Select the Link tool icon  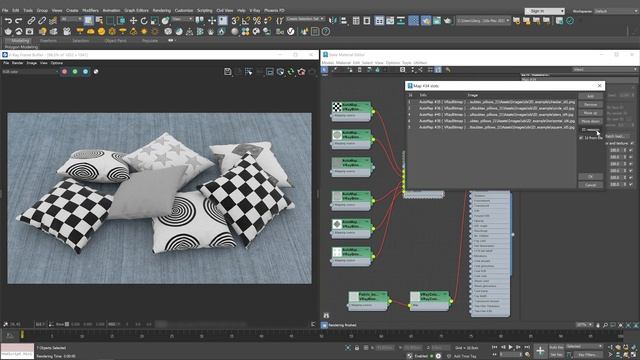coord(31,20)
